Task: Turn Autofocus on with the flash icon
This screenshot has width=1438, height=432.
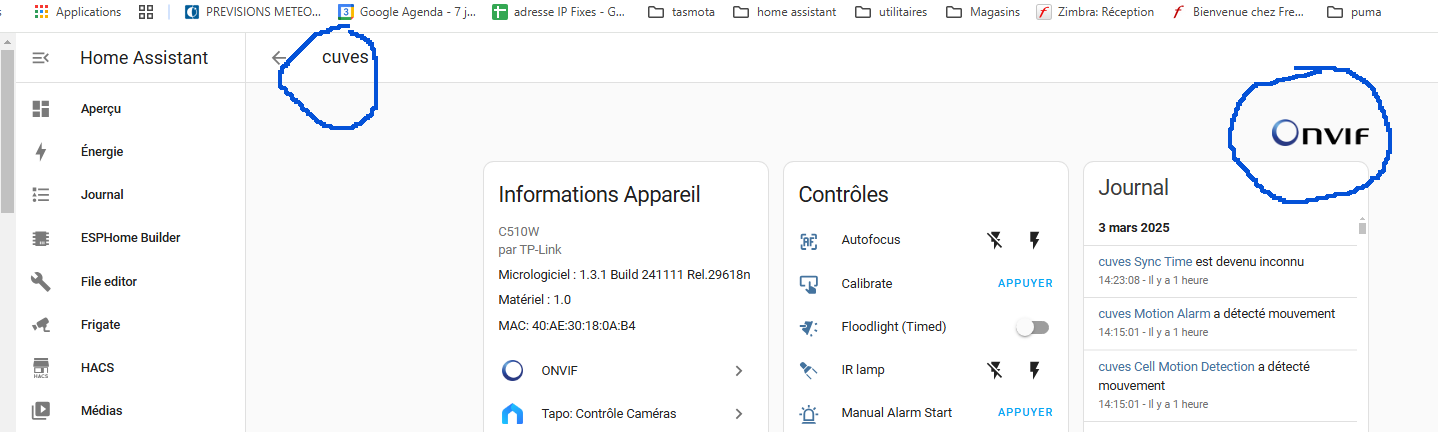Action: (x=1035, y=240)
